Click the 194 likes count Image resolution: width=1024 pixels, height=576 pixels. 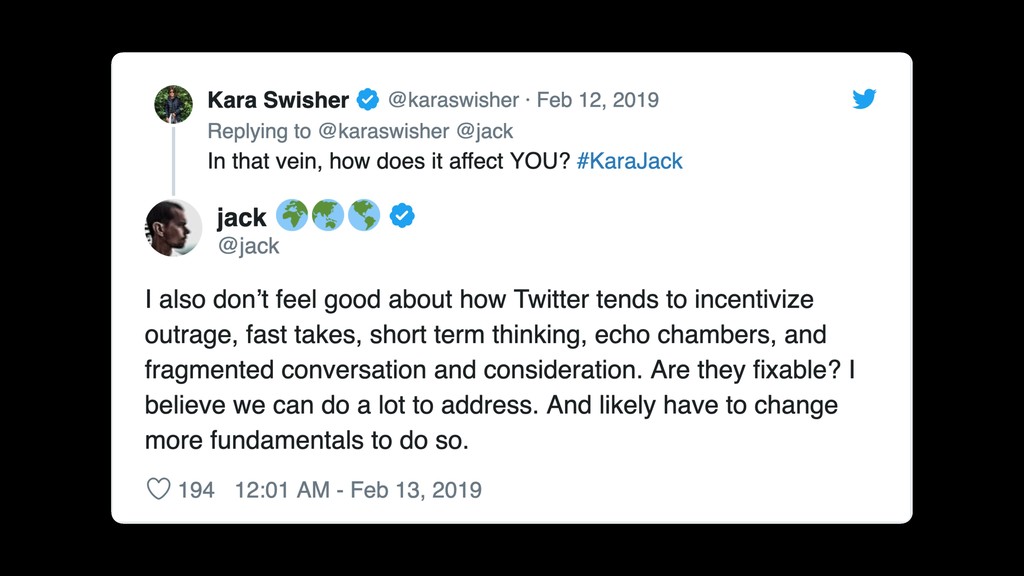coord(196,490)
